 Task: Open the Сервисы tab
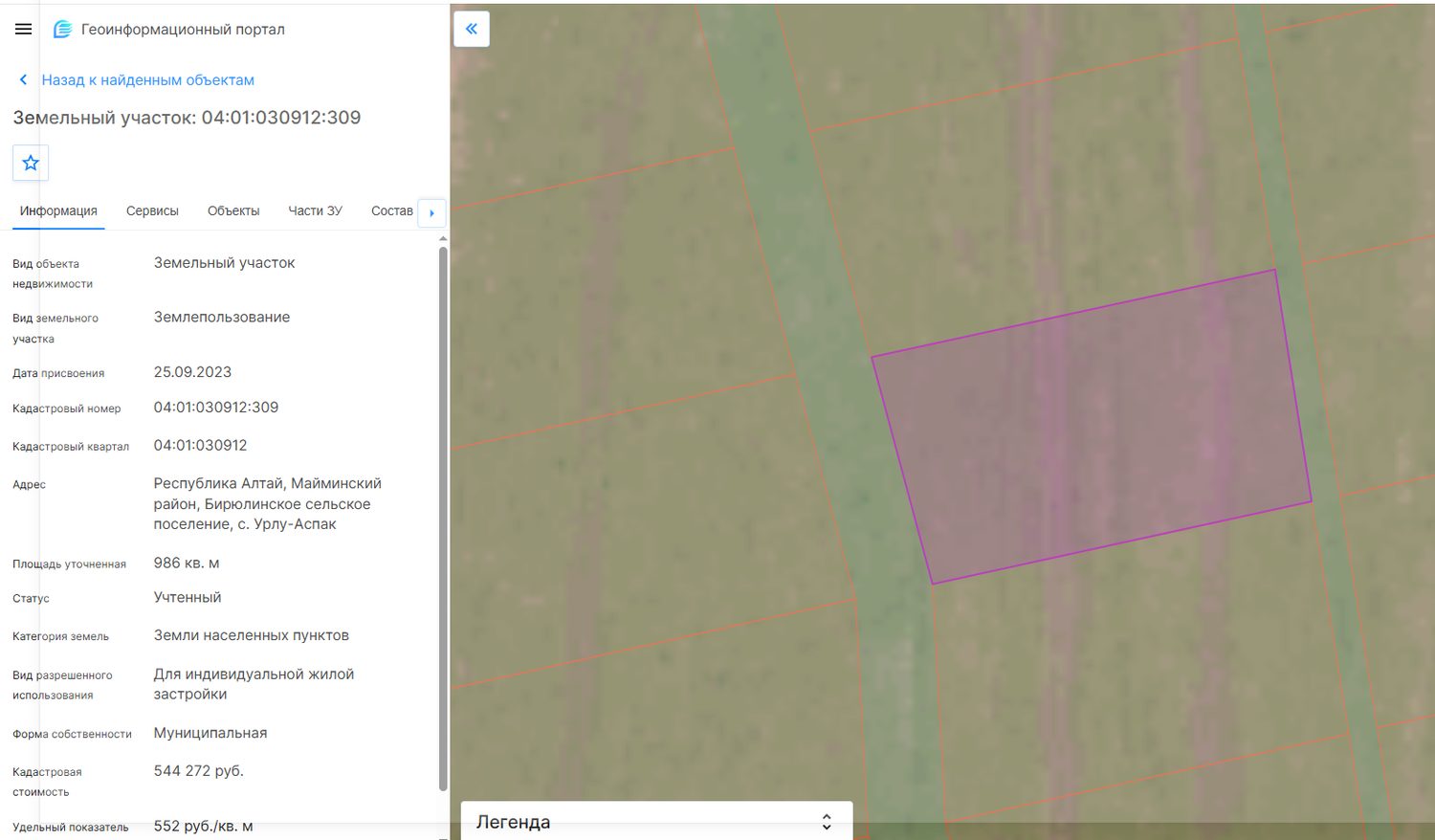(x=152, y=210)
